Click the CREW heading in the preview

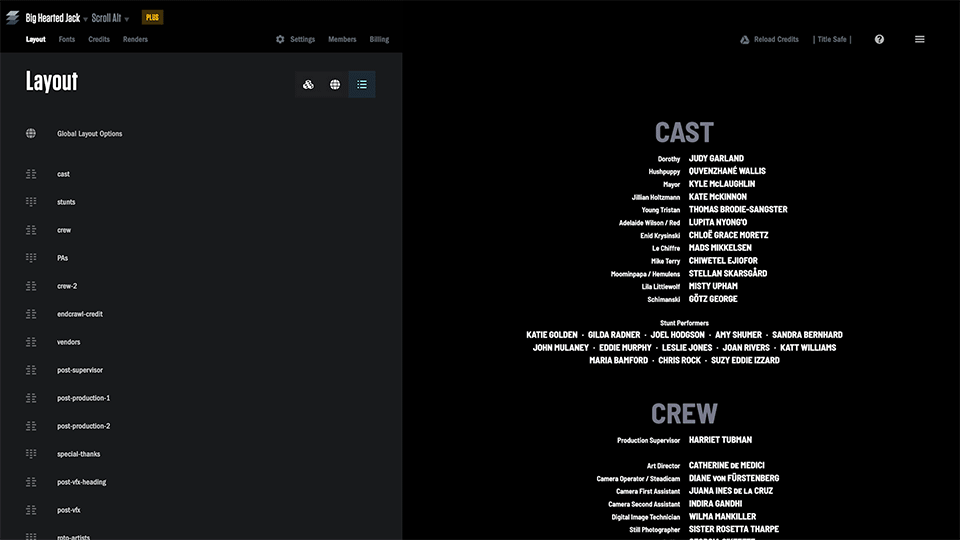click(x=684, y=413)
